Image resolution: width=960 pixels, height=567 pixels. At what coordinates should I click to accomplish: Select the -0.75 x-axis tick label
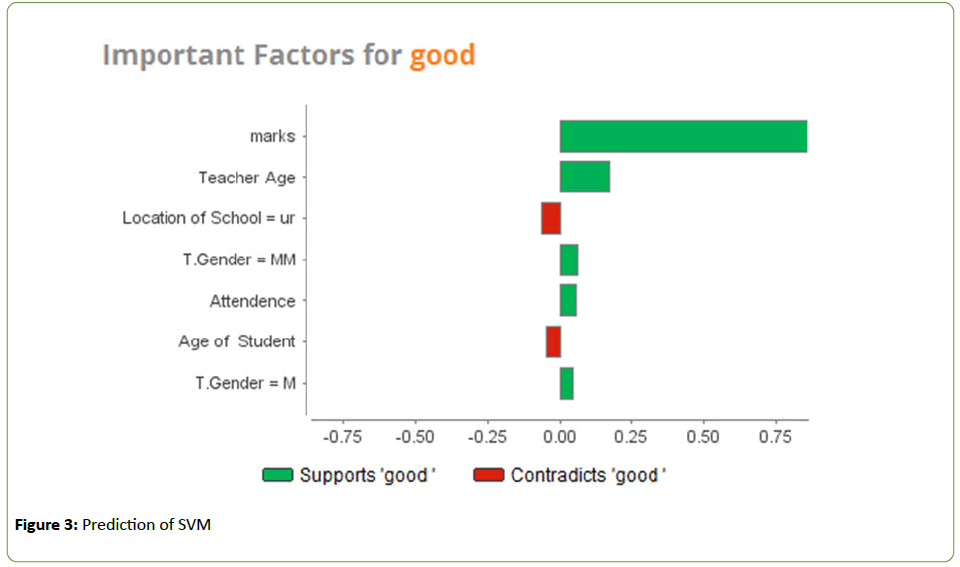[x=343, y=438]
